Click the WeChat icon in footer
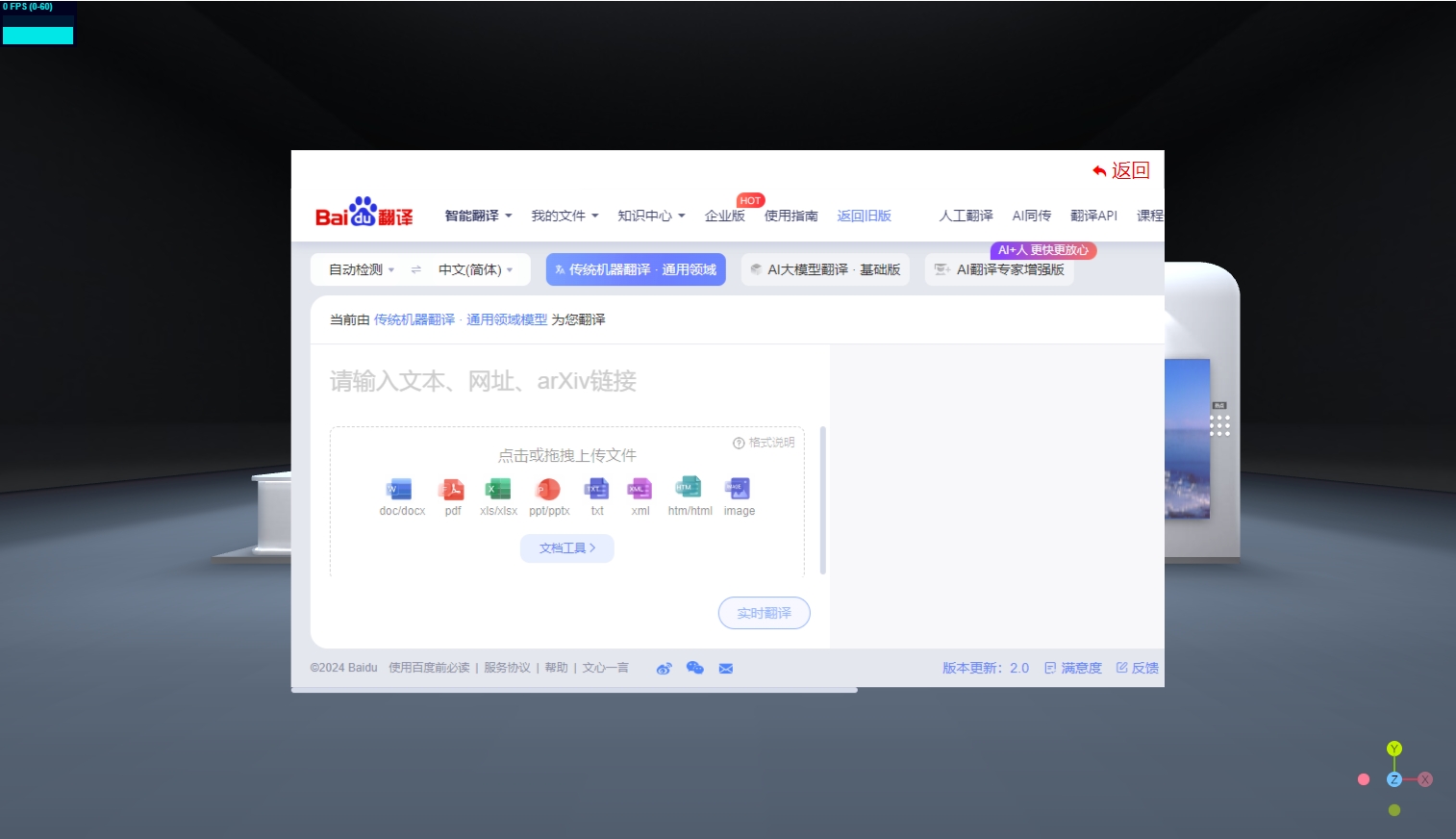 (694, 667)
